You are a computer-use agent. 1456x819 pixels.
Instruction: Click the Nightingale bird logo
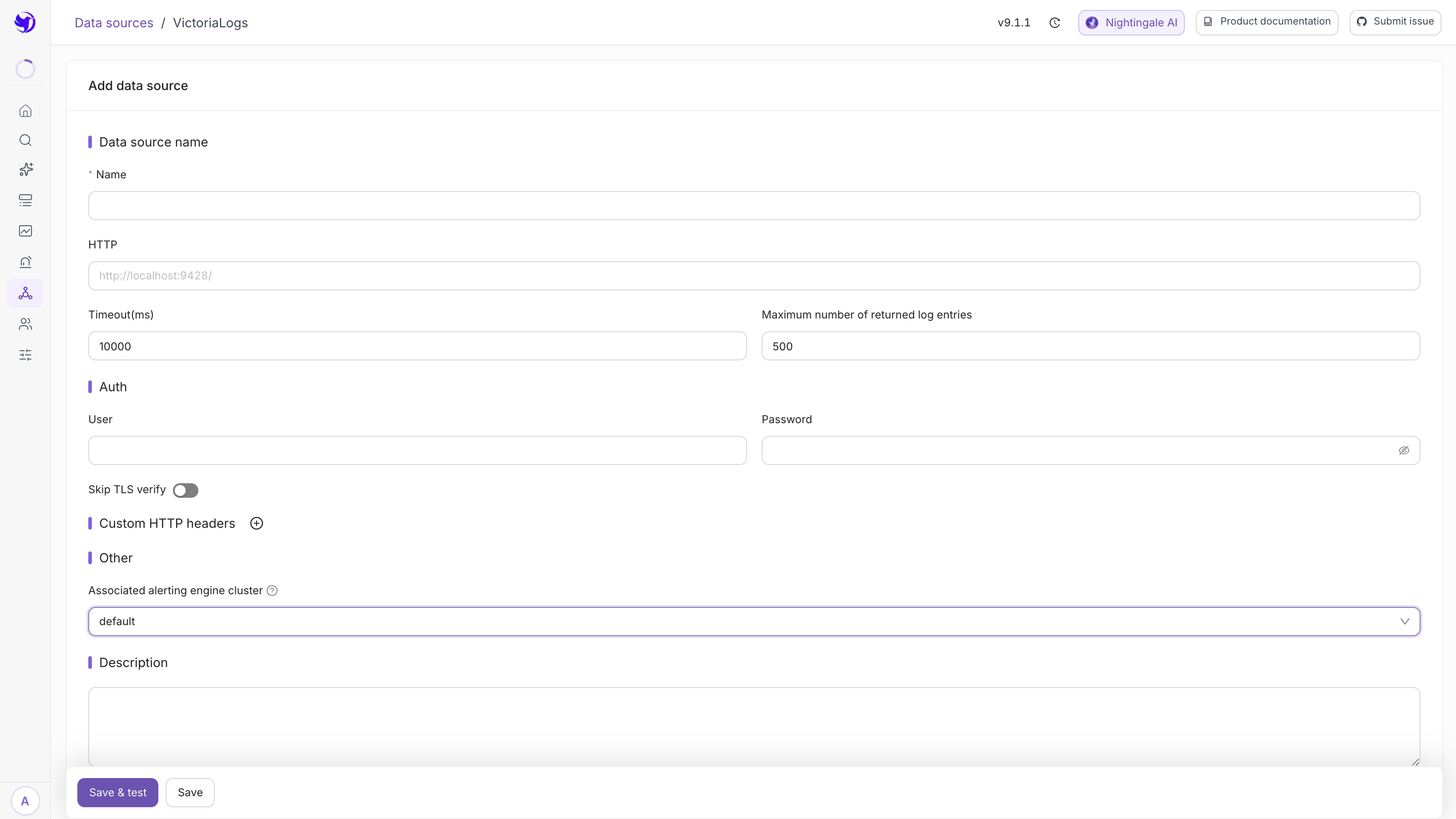pyautogui.click(x=25, y=23)
